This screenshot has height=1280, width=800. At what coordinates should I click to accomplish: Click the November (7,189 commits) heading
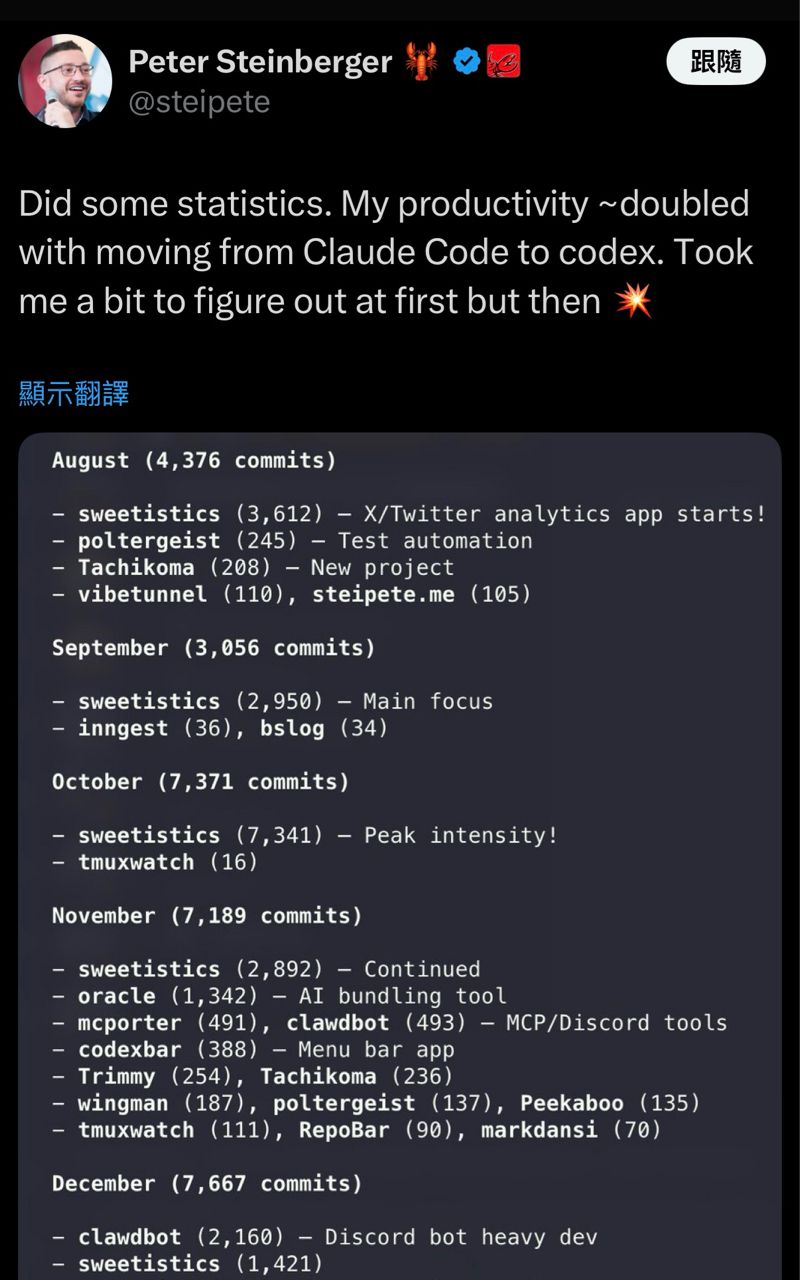[207, 915]
